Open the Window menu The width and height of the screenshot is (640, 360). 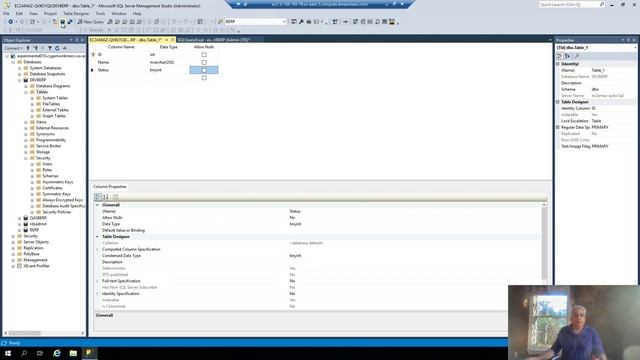119,13
